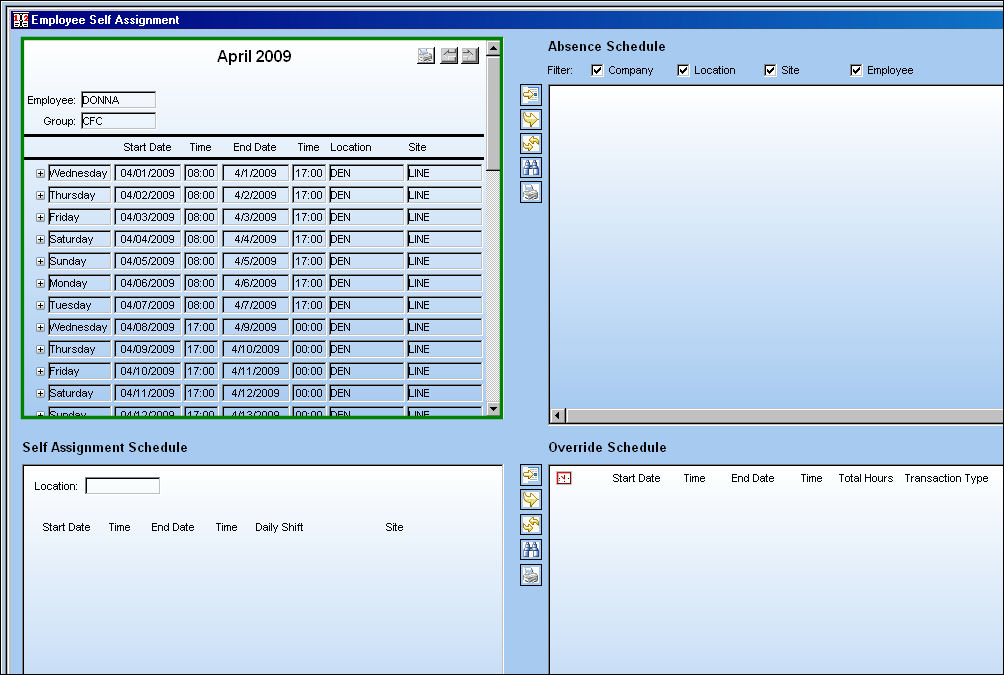Click Override Schedule printer icon
Image resolution: width=1004 pixels, height=675 pixels.
[x=531, y=575]
